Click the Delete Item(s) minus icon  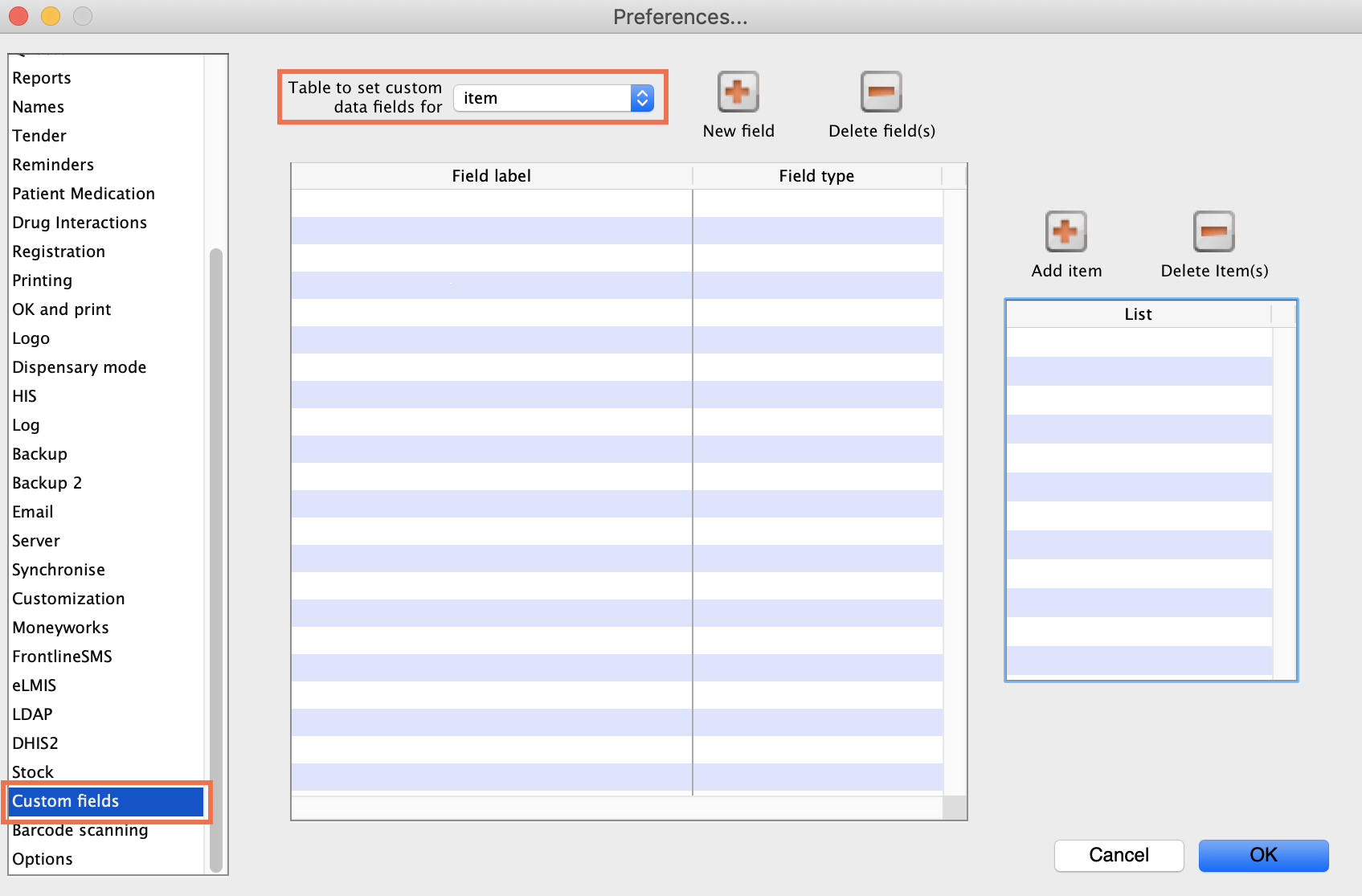coord(1213,232)
